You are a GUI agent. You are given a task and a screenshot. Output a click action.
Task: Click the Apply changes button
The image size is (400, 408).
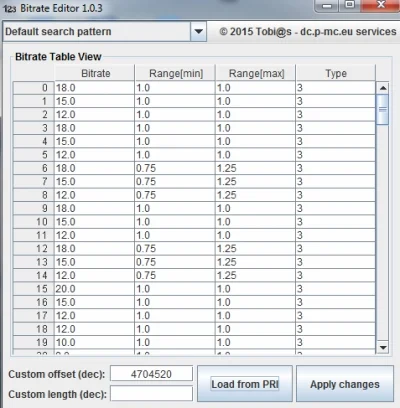click(x=345, y=384)
